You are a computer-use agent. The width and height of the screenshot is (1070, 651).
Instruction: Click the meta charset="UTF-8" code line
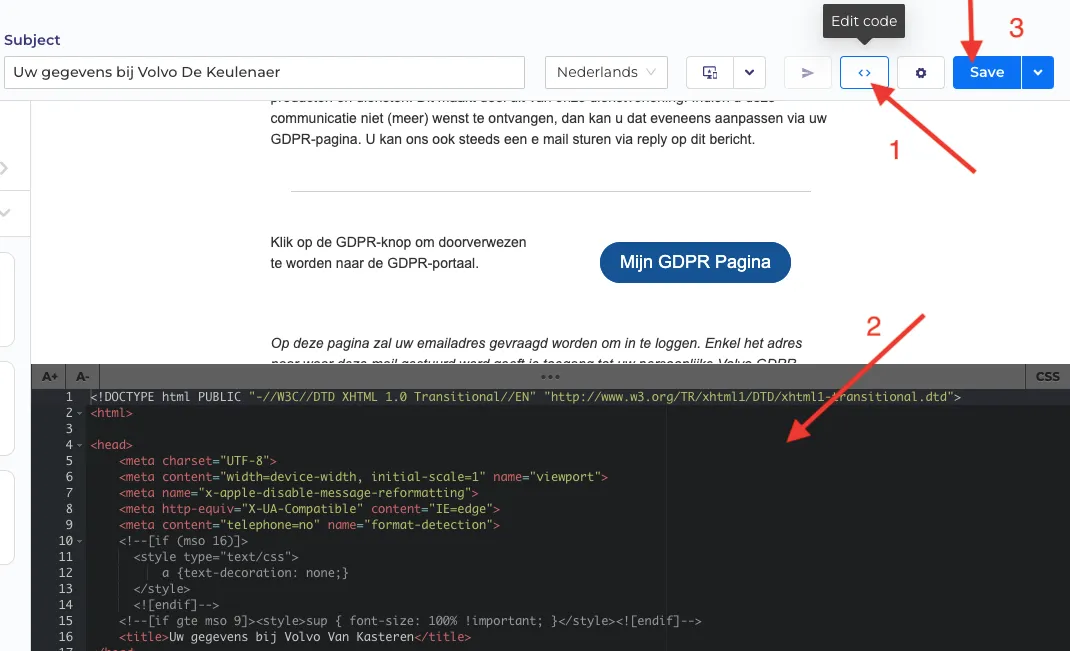pyautogui.click(x=197, y=461)
